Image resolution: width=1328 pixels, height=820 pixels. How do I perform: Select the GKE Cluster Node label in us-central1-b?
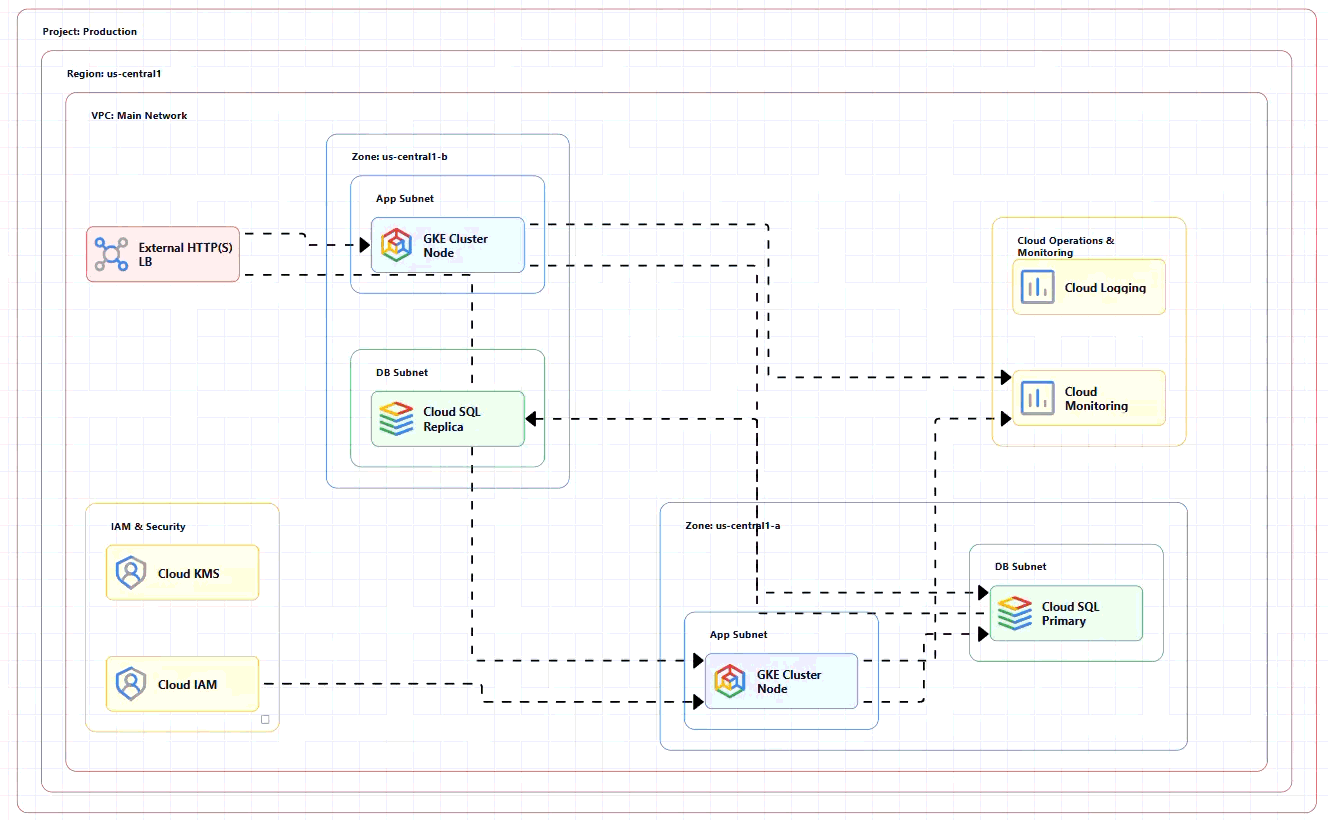click(x=456, y=245)
